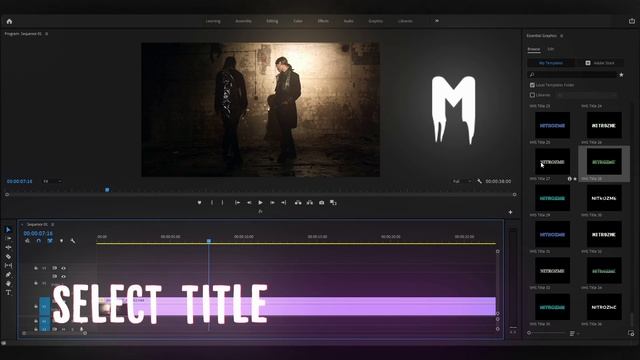Open playback resolution Full dropdown
The width and height of the screenshot is (640, 360).
(462, 181)
